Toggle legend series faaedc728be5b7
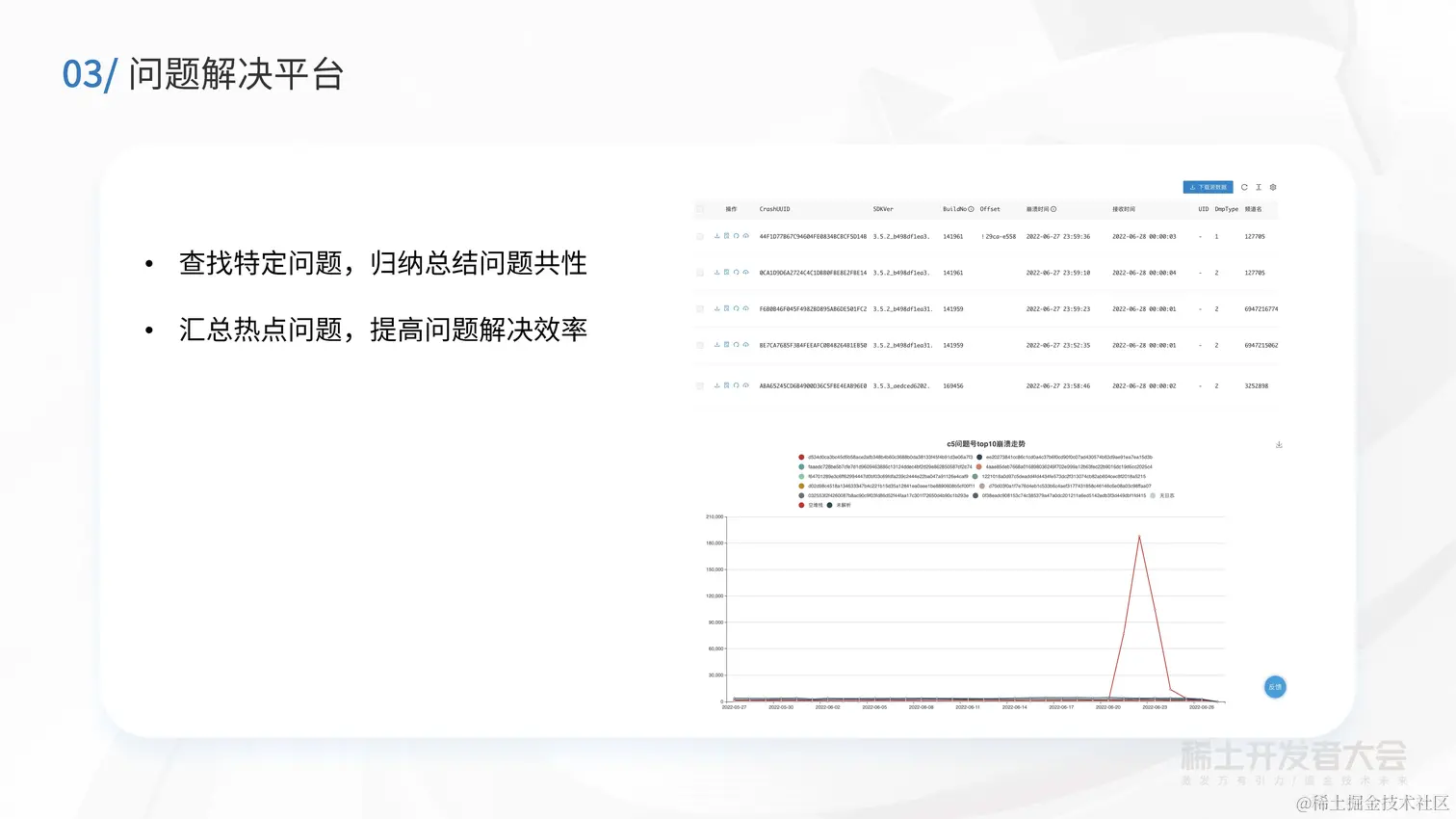This screenshot has width=1456, height=819. point(885,467)
